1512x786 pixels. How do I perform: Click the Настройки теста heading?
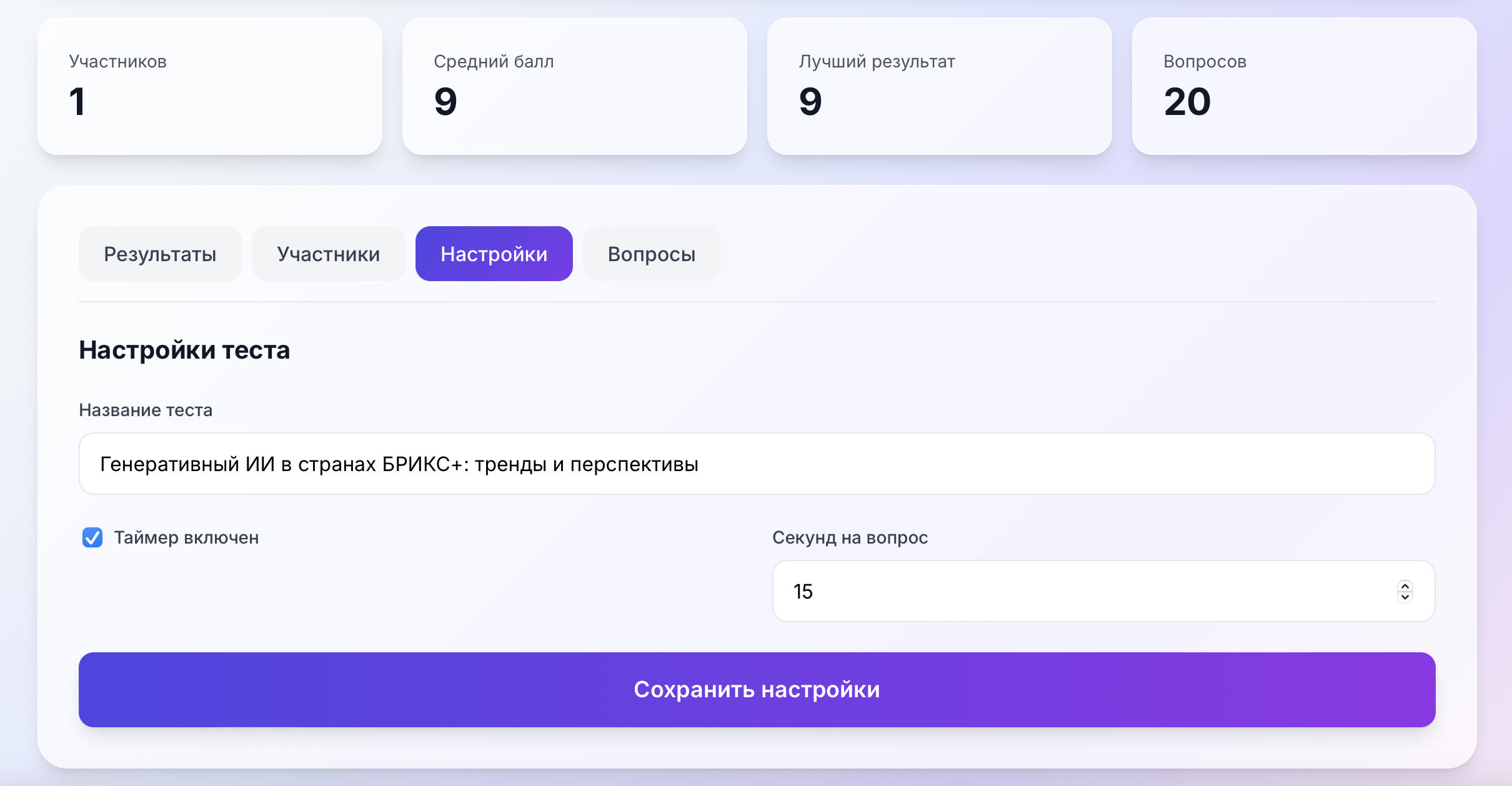pyautogui.click(x=184, y=350)
